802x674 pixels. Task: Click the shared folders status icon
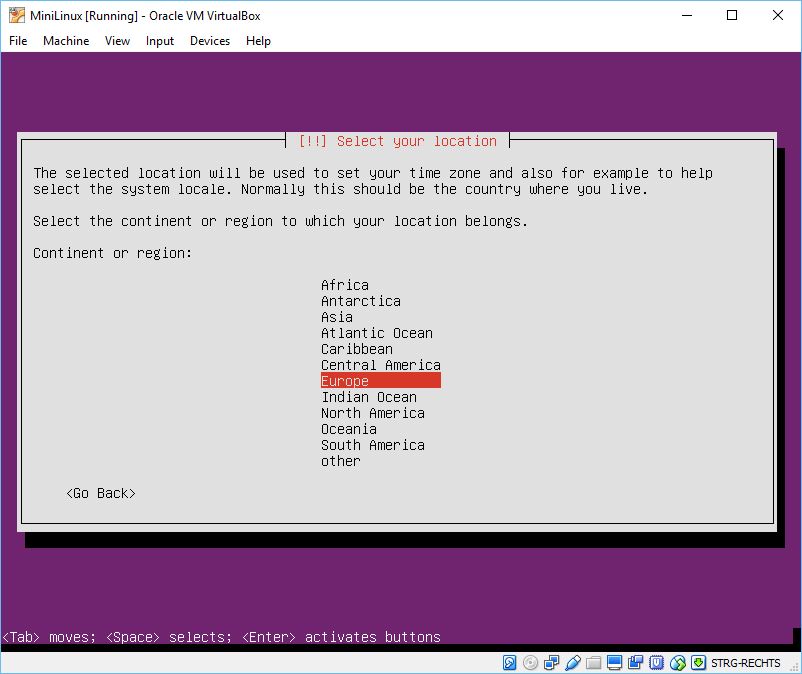(x=594, y=663)
